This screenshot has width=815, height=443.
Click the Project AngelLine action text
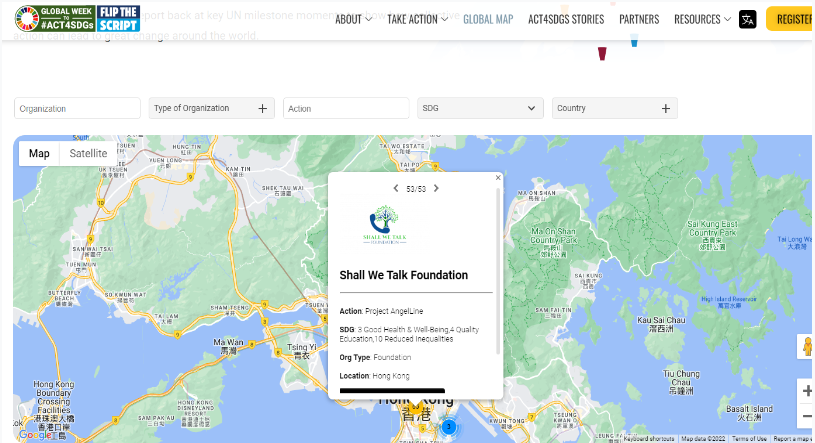(394, 311)
